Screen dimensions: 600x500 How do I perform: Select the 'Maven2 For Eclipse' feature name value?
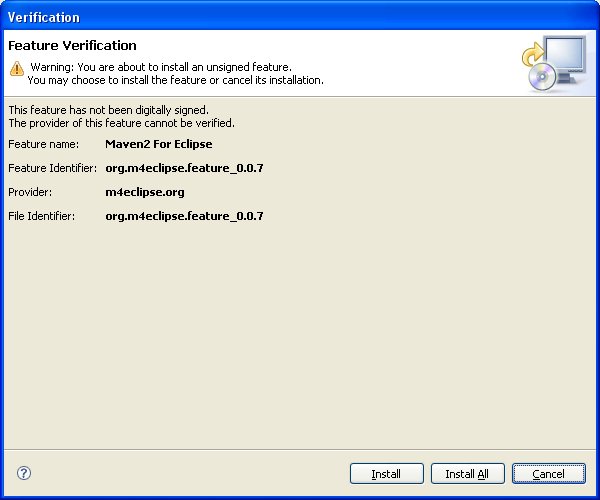click(x=159, y=144)
